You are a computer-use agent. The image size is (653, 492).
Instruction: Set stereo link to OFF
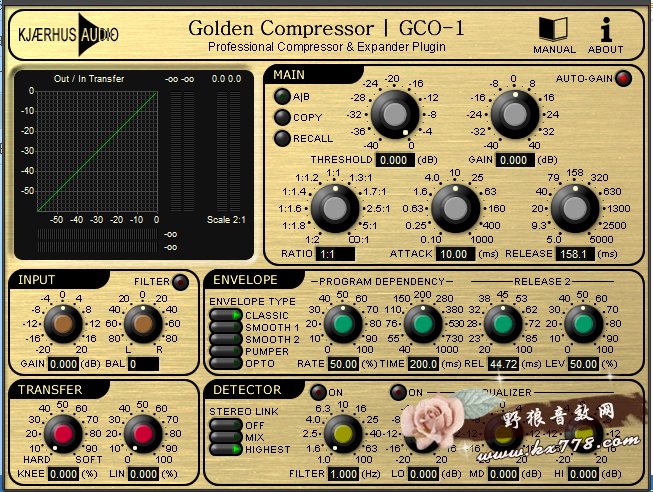(x=226, y=425)
